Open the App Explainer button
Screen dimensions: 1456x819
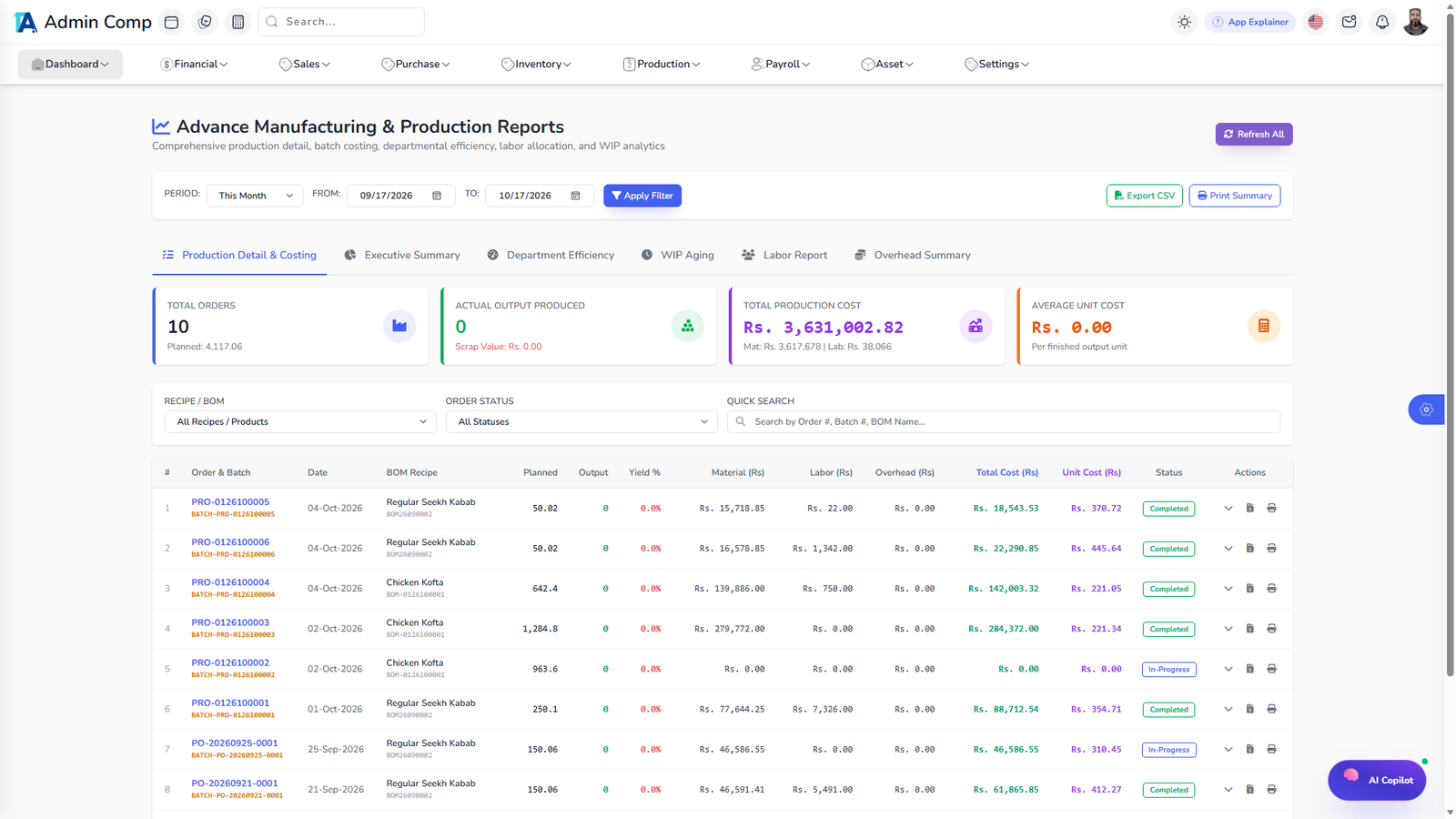1250,22
